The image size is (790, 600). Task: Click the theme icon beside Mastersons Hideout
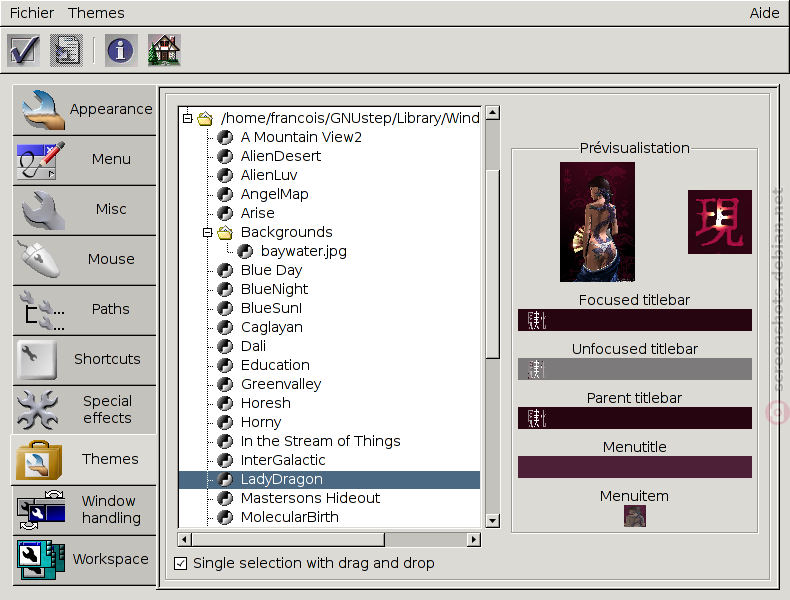(x=225, y=498)
